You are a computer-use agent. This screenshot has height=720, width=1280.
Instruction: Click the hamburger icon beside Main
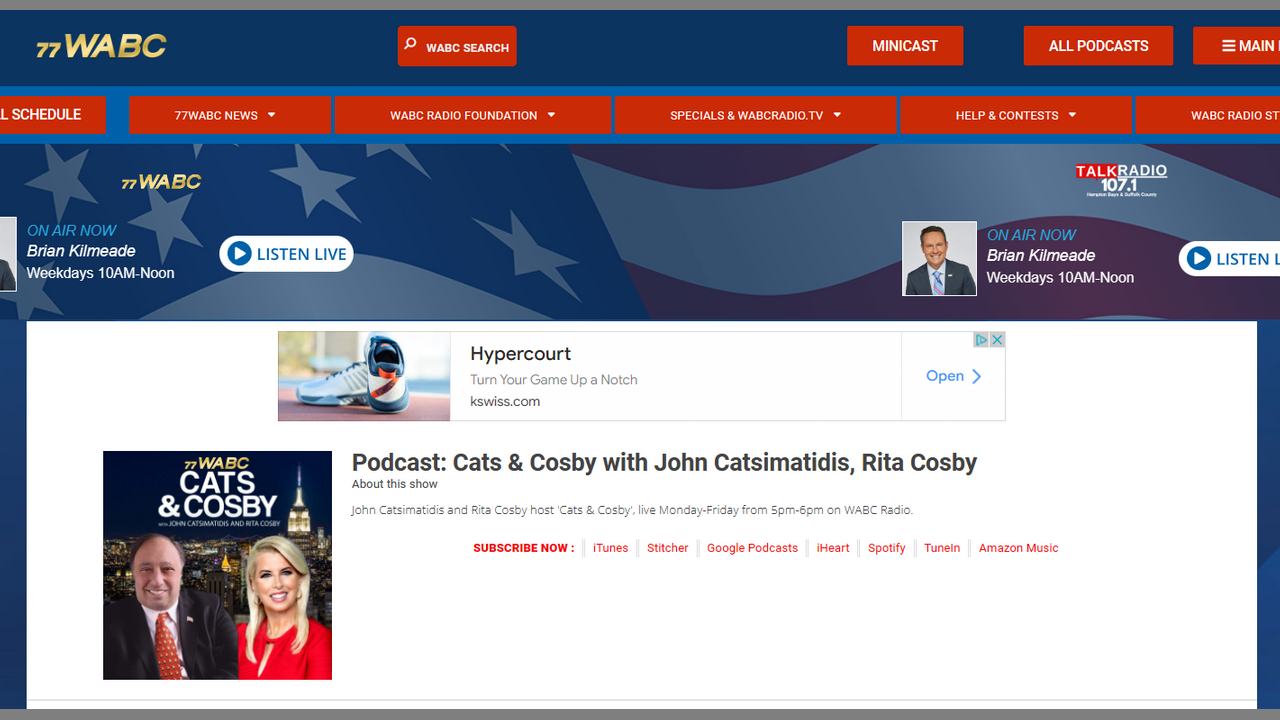click(x=1228, y=46)
